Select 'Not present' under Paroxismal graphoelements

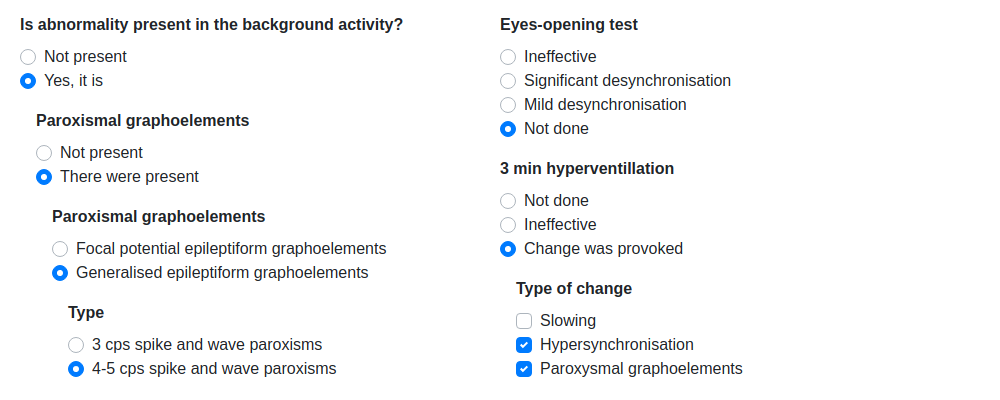(x=44, y=153)
